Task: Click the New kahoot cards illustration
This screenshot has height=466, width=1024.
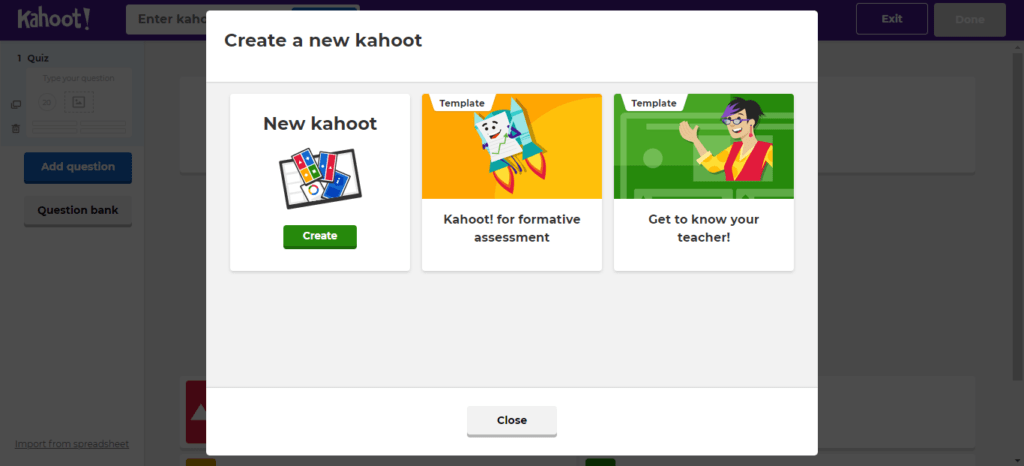Action: (x=320, y=177)
